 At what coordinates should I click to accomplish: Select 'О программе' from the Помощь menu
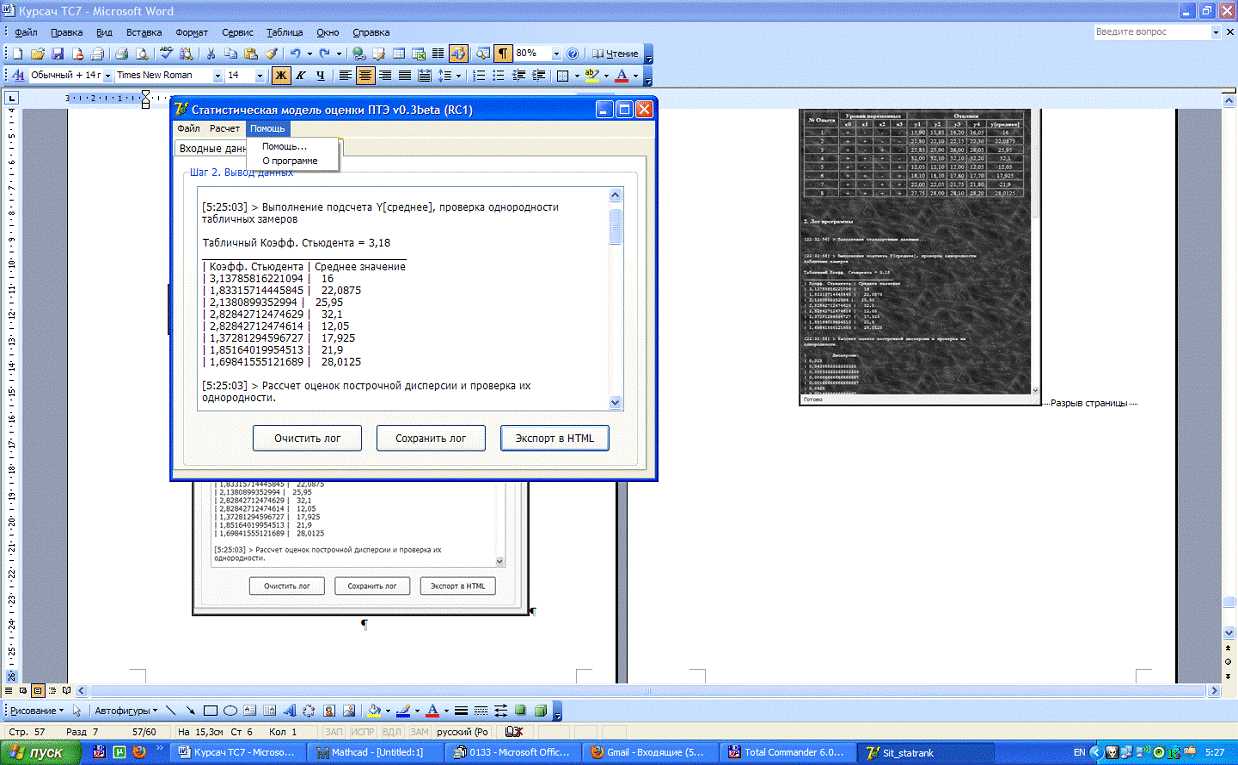290,161
